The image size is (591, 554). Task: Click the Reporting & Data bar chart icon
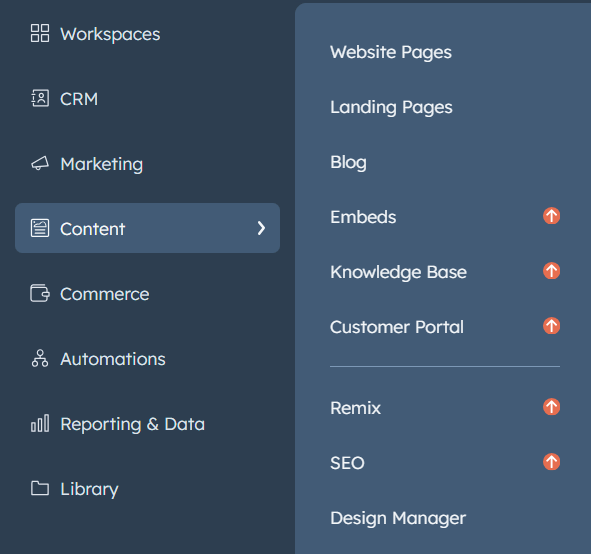(x=40, y=423)
